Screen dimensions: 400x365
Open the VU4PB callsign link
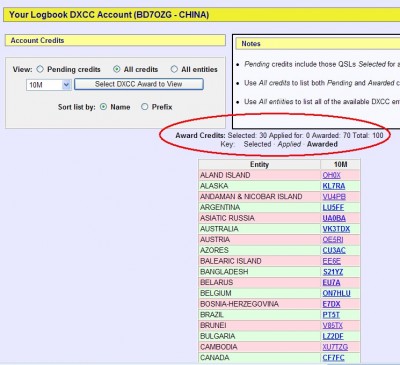tap(334, 197)
